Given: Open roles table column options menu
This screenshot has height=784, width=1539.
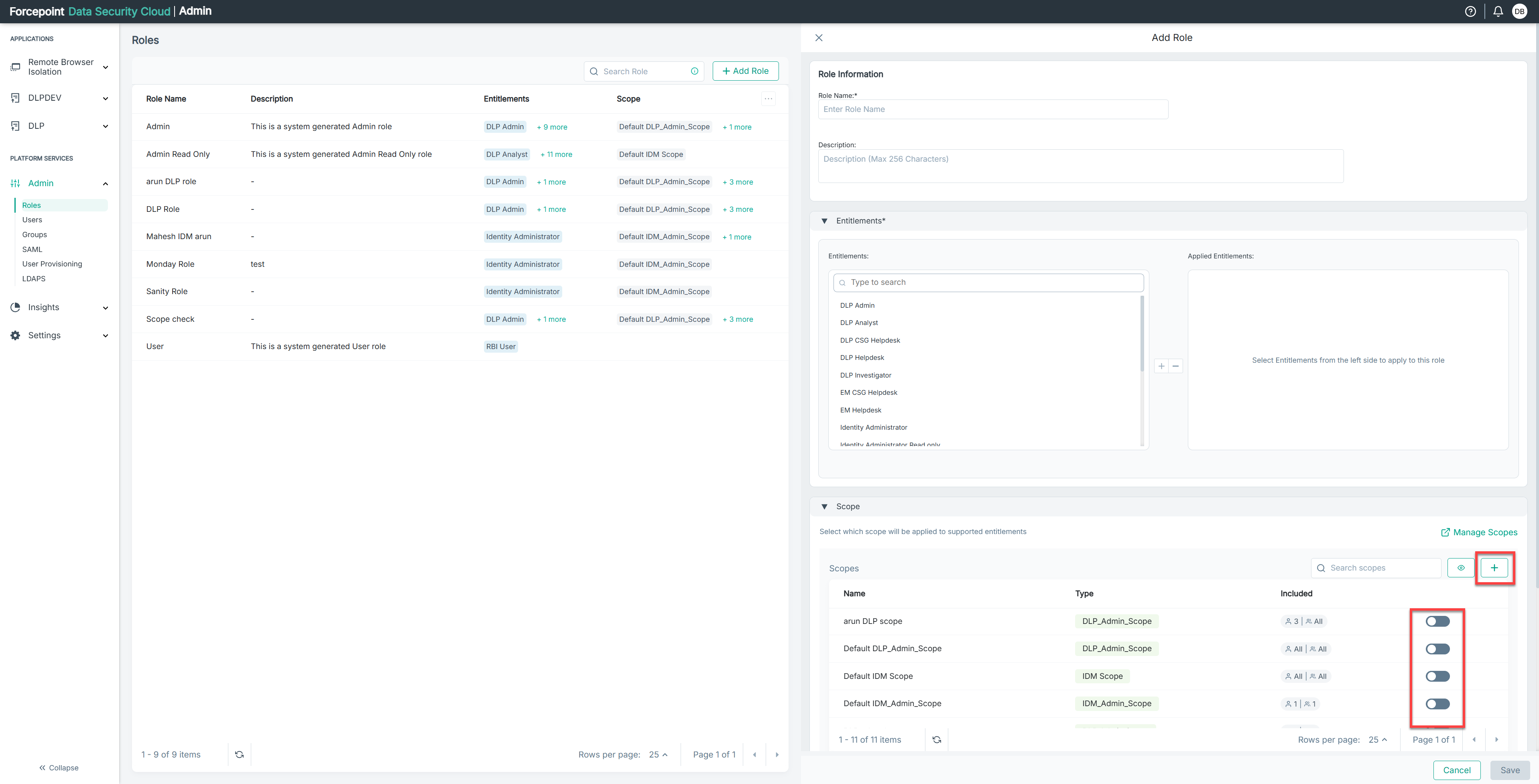Looking at the screenshot, I should tap(768, 99).
